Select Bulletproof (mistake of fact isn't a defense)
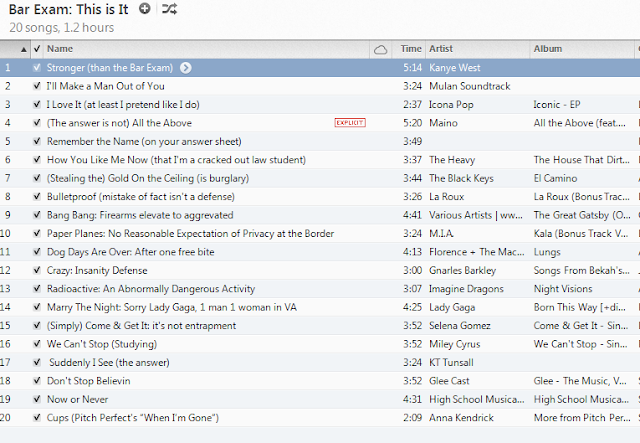The width and height of the screenshot is (640, 443). tap(141, 197)
